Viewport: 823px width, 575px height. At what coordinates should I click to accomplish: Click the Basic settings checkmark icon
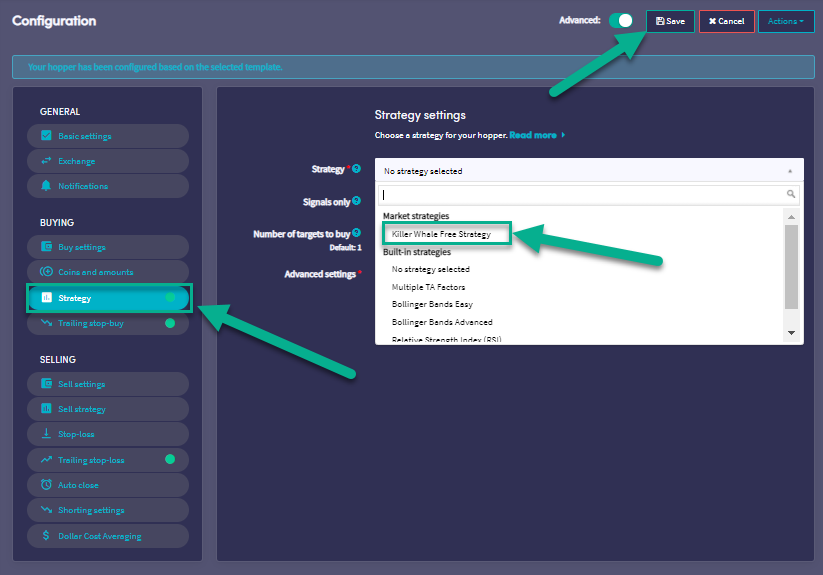click(46, 136)
